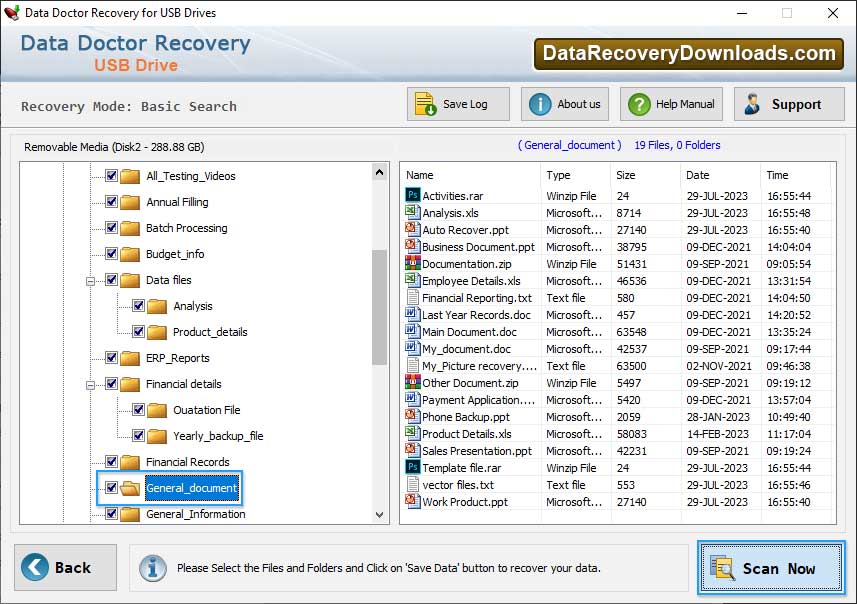Click the time value 11:17:04
This screenshot has width=857, height=604.
coord(789,434)
